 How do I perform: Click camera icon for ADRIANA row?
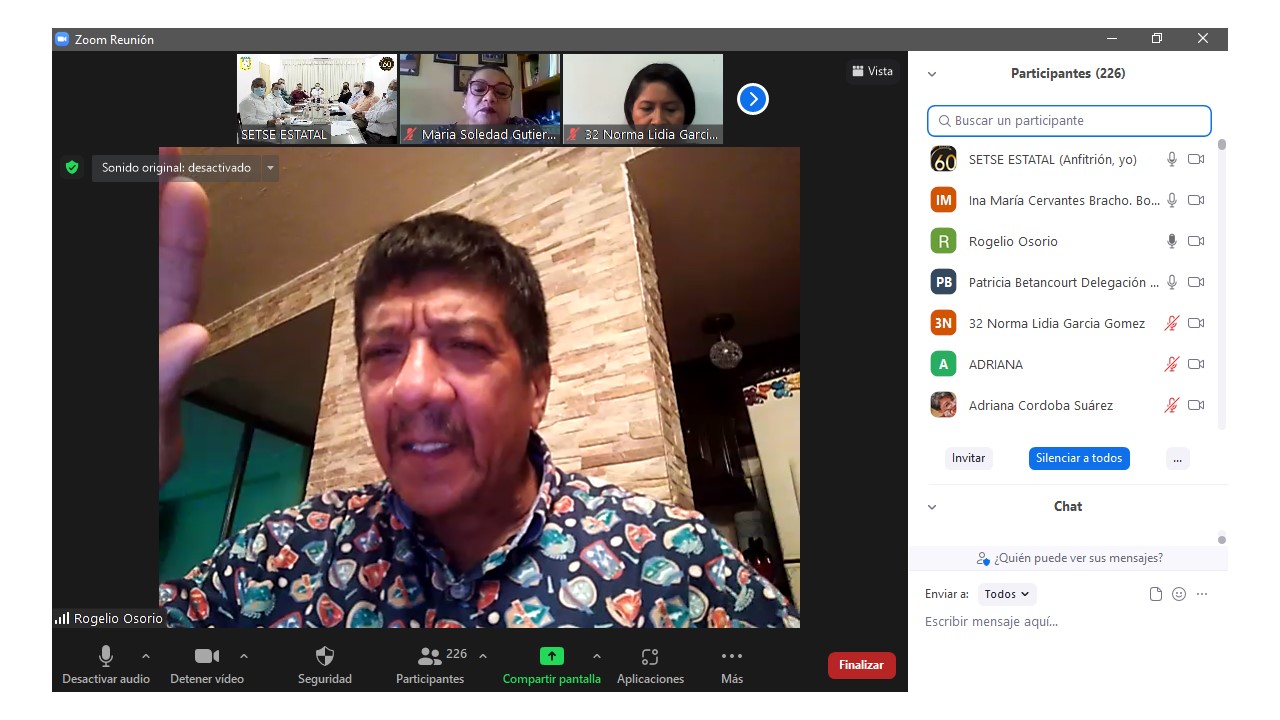1196,364
